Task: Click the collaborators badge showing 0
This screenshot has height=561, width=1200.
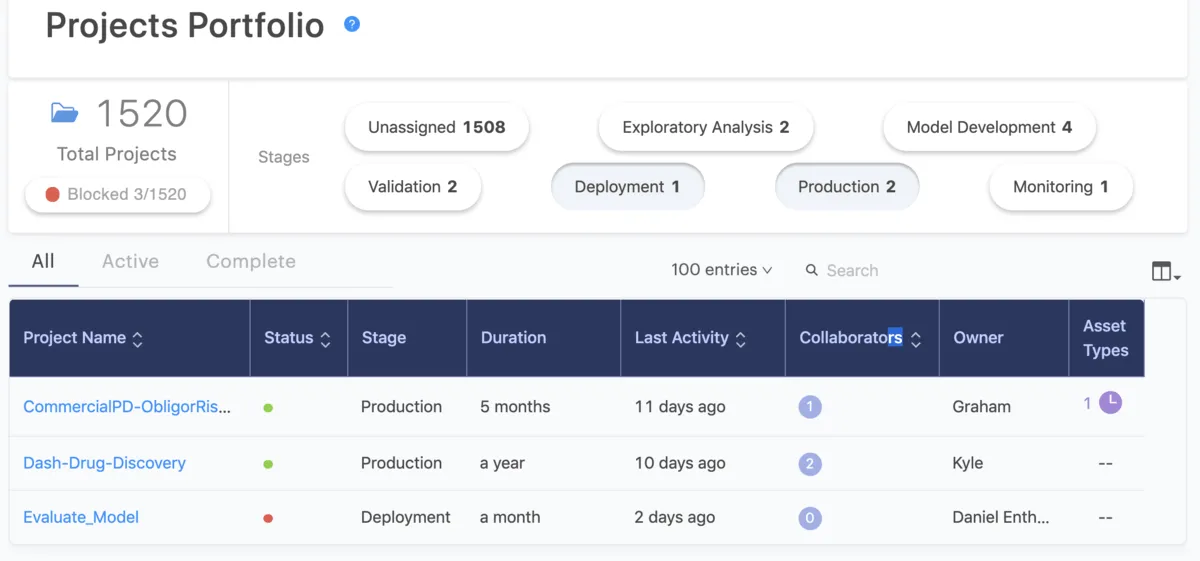Action: (810, 518)
